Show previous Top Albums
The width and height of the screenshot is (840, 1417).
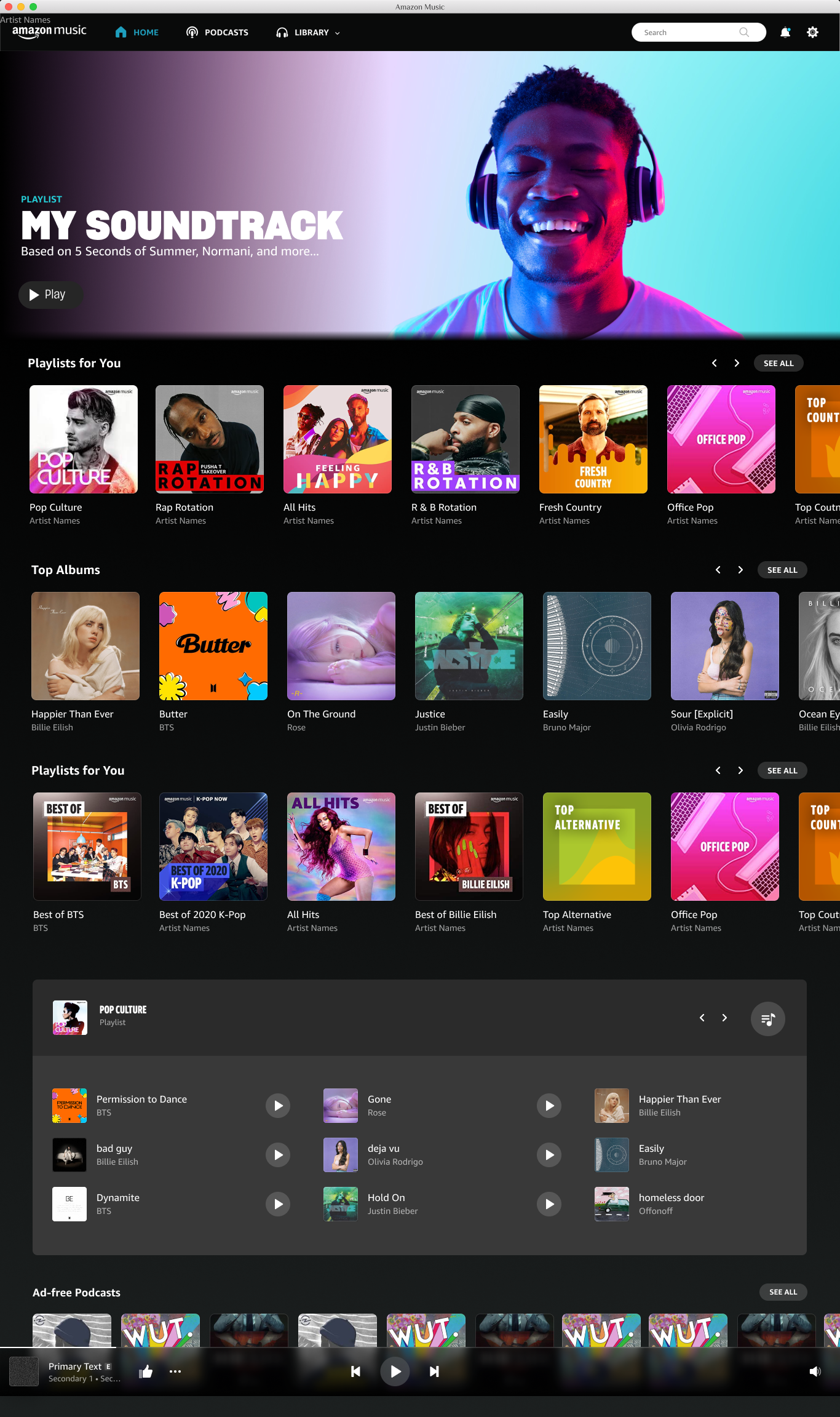point(718,570)
